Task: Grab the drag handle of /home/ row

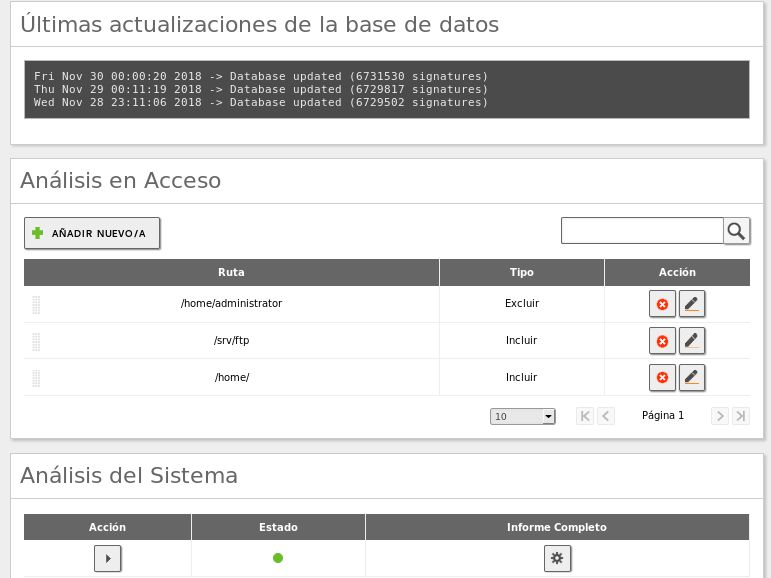Action: (x=36, y=378)
